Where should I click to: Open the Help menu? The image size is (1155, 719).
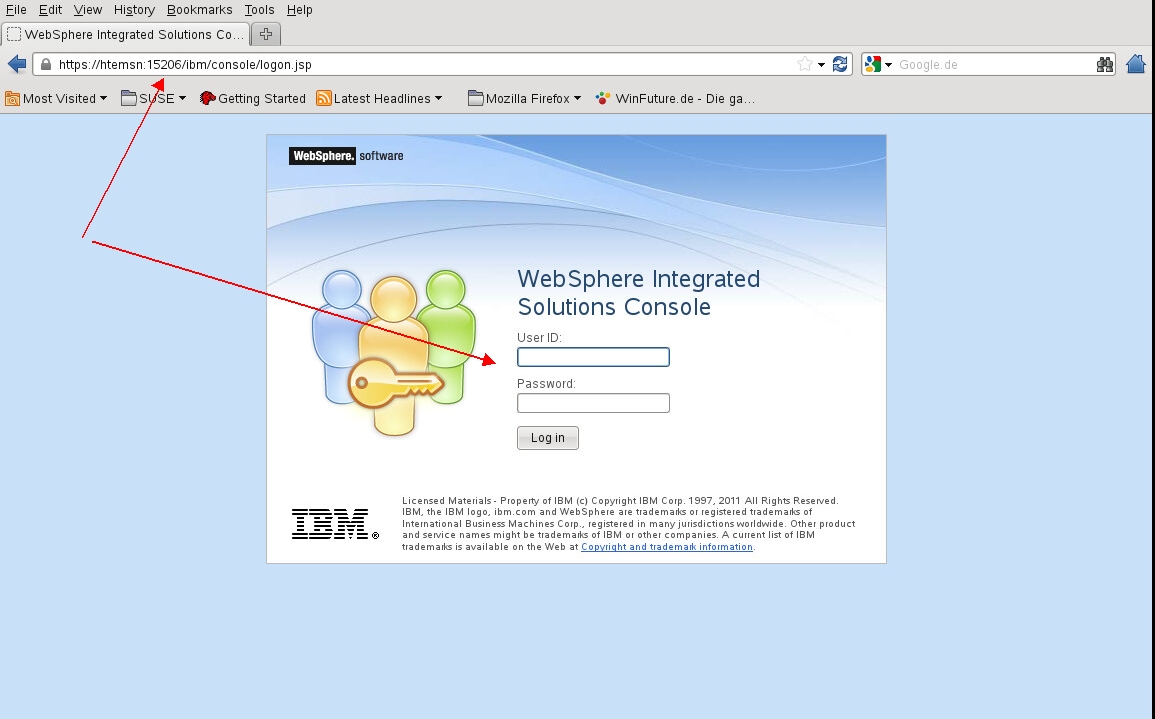tap(300, 10)
